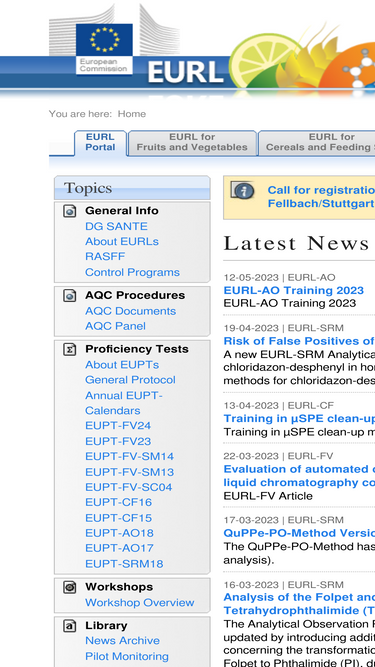Open the EUPT-FV23 link

pos(118,442)
